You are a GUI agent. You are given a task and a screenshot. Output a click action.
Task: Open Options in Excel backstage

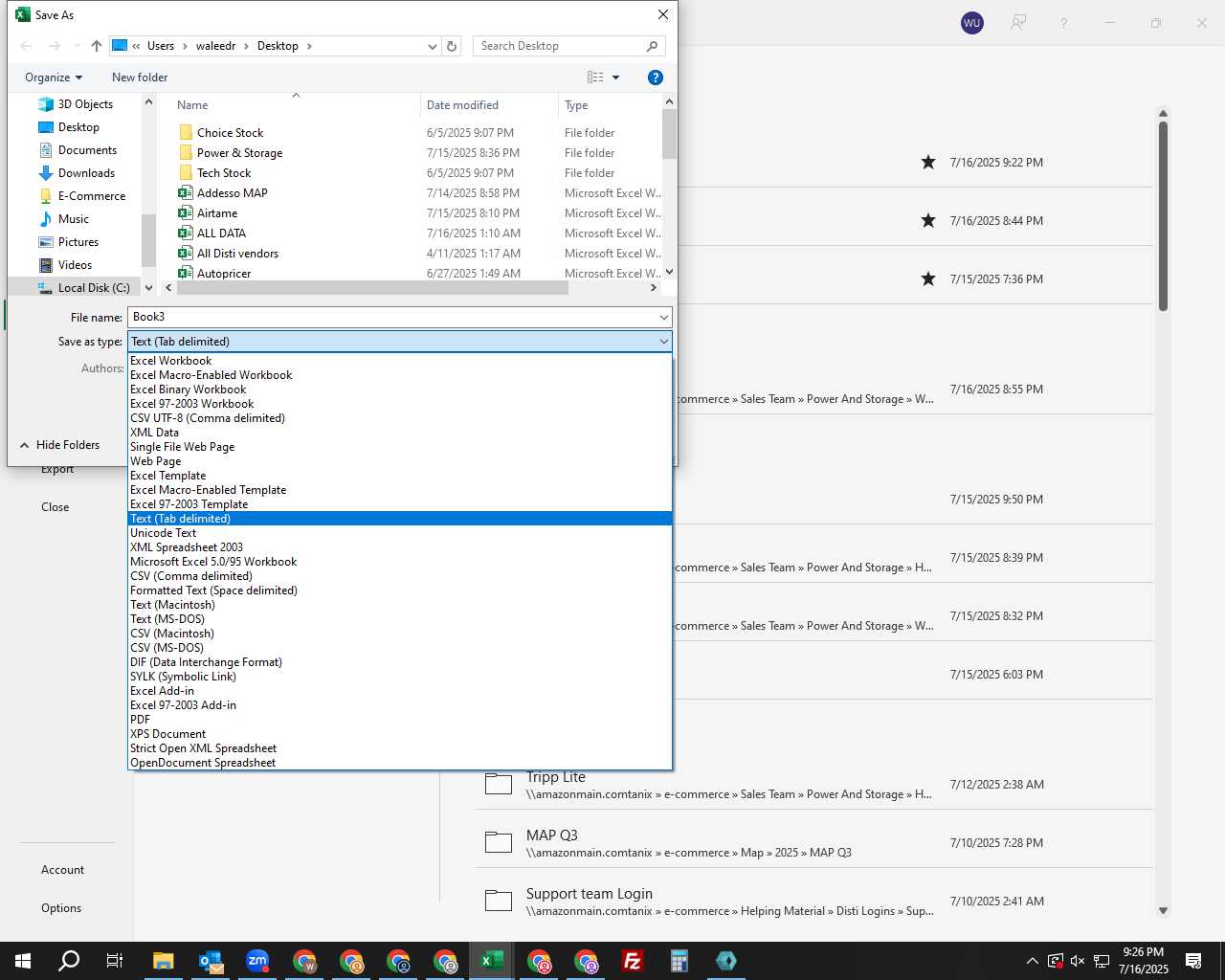pos(61,908)
